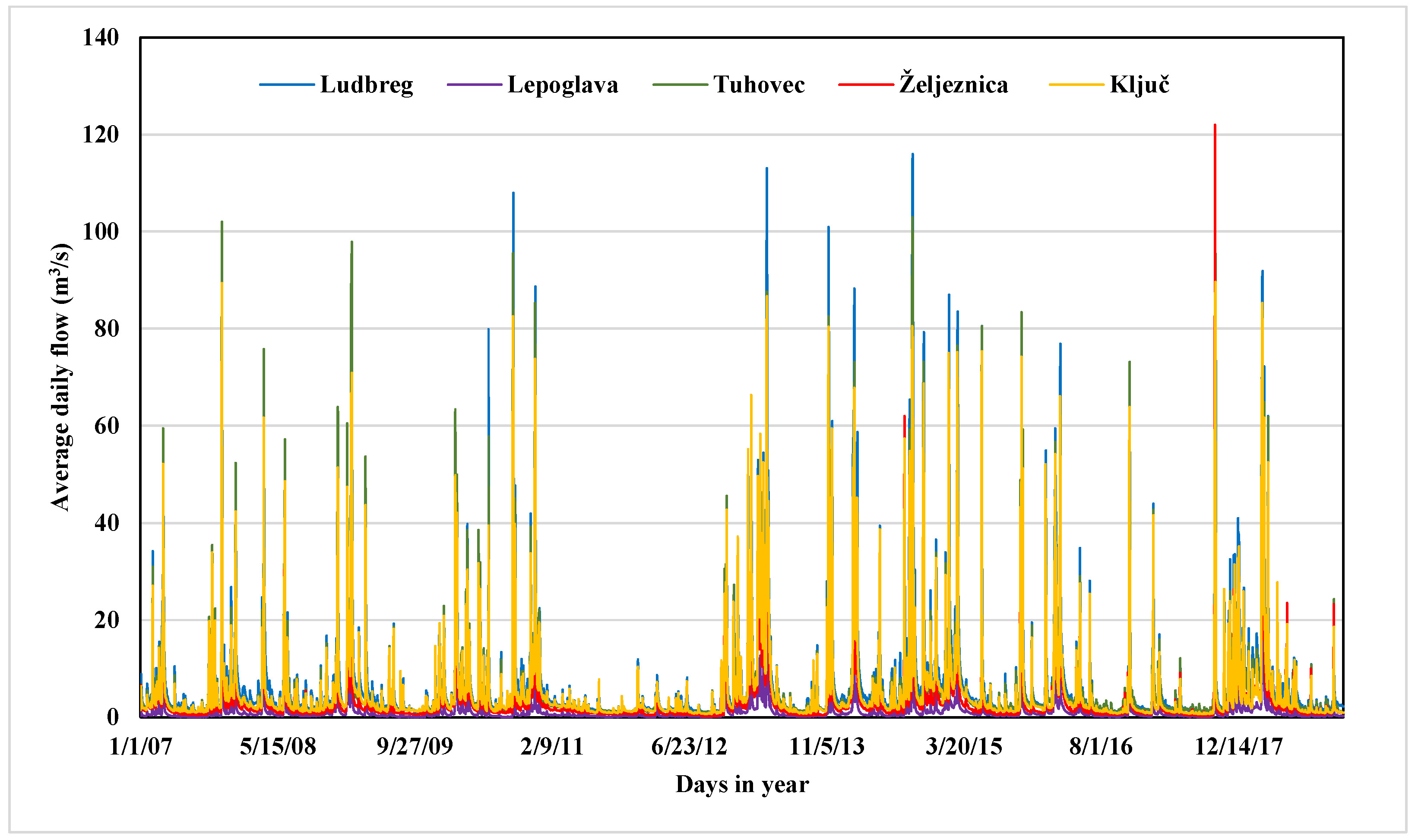Viewport: 1415px width, 840px height.
Task: Click the yellow Ključ legend line
Action: (1076, 85)
